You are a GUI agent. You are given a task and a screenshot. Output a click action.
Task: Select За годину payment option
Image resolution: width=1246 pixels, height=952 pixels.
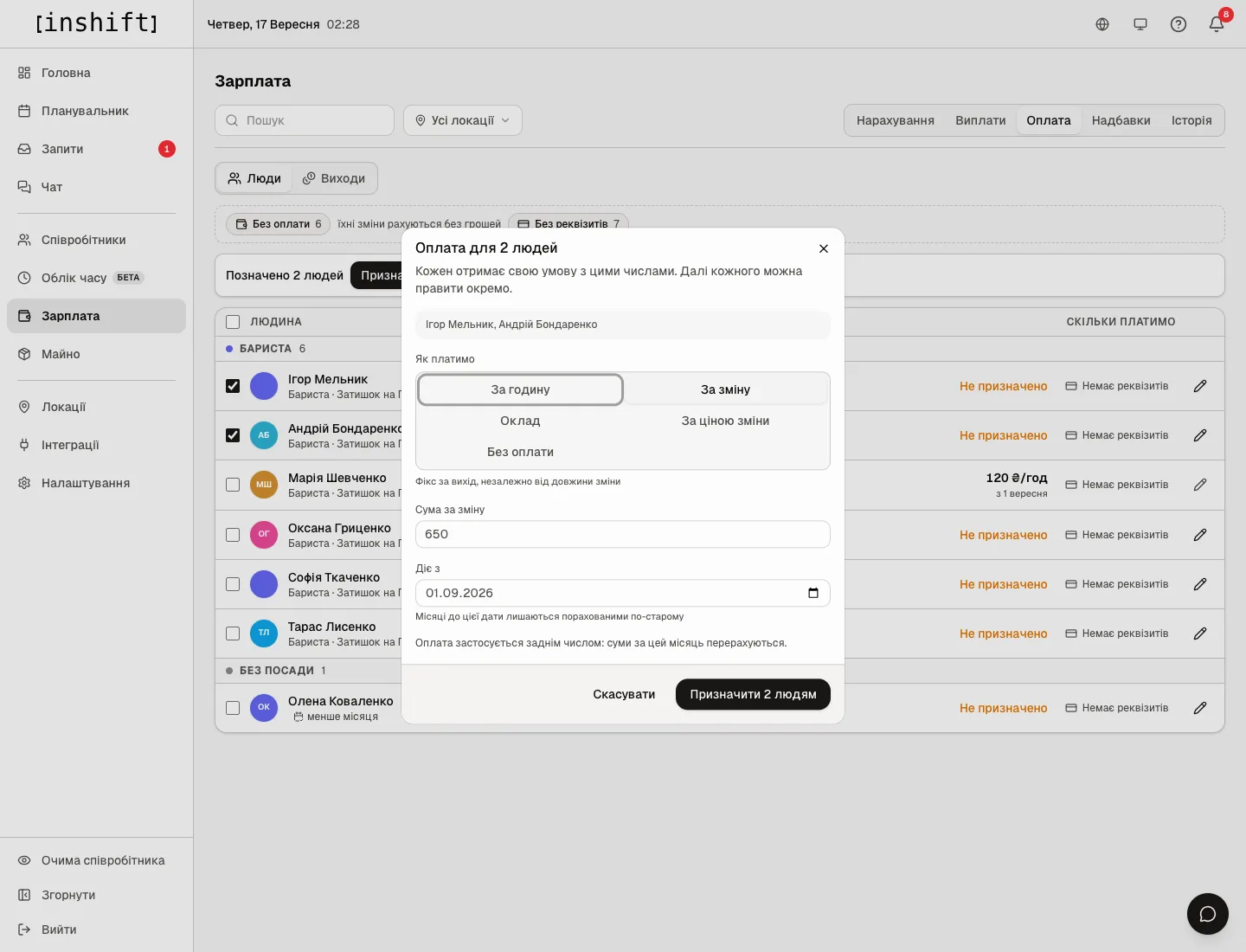coord(520,389)
